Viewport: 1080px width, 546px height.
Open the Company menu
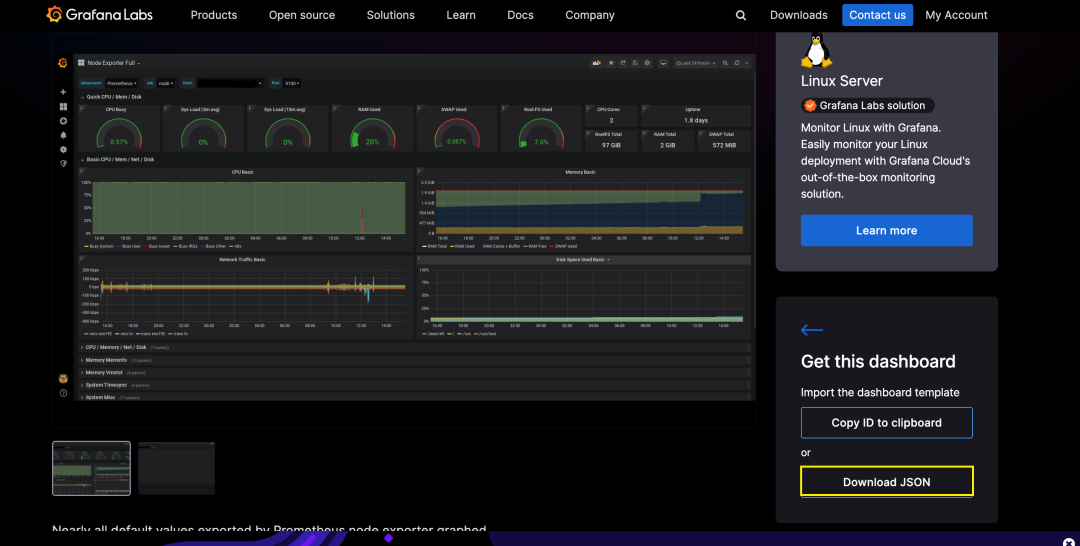pyautogui.click(x=590, y=15)
